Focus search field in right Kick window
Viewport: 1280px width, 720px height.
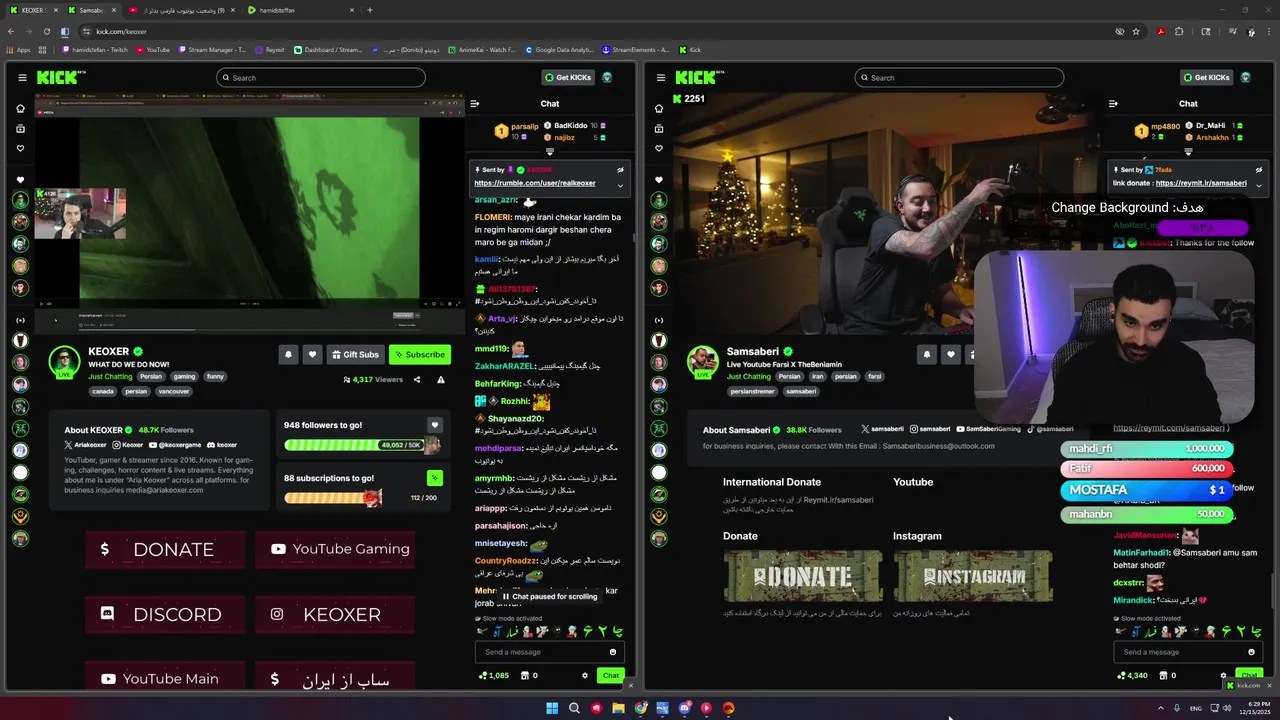coord(959,77)
